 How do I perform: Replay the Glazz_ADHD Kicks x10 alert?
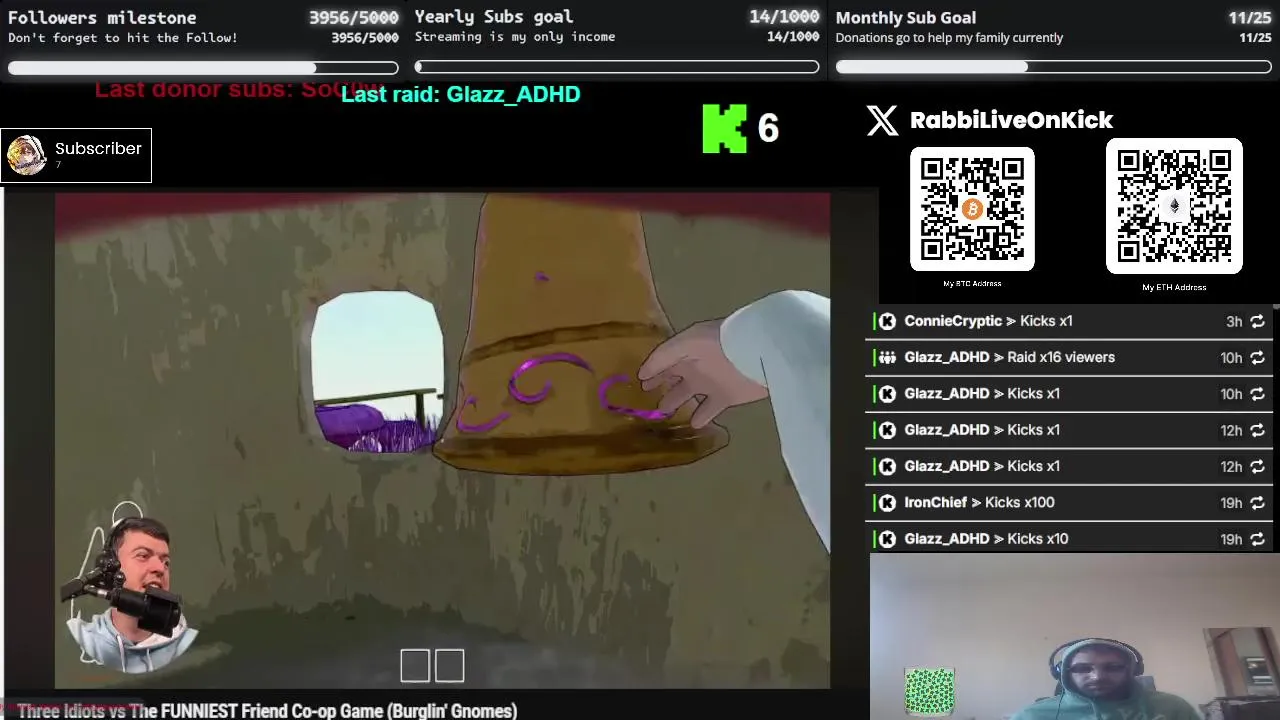[1257, 539]
